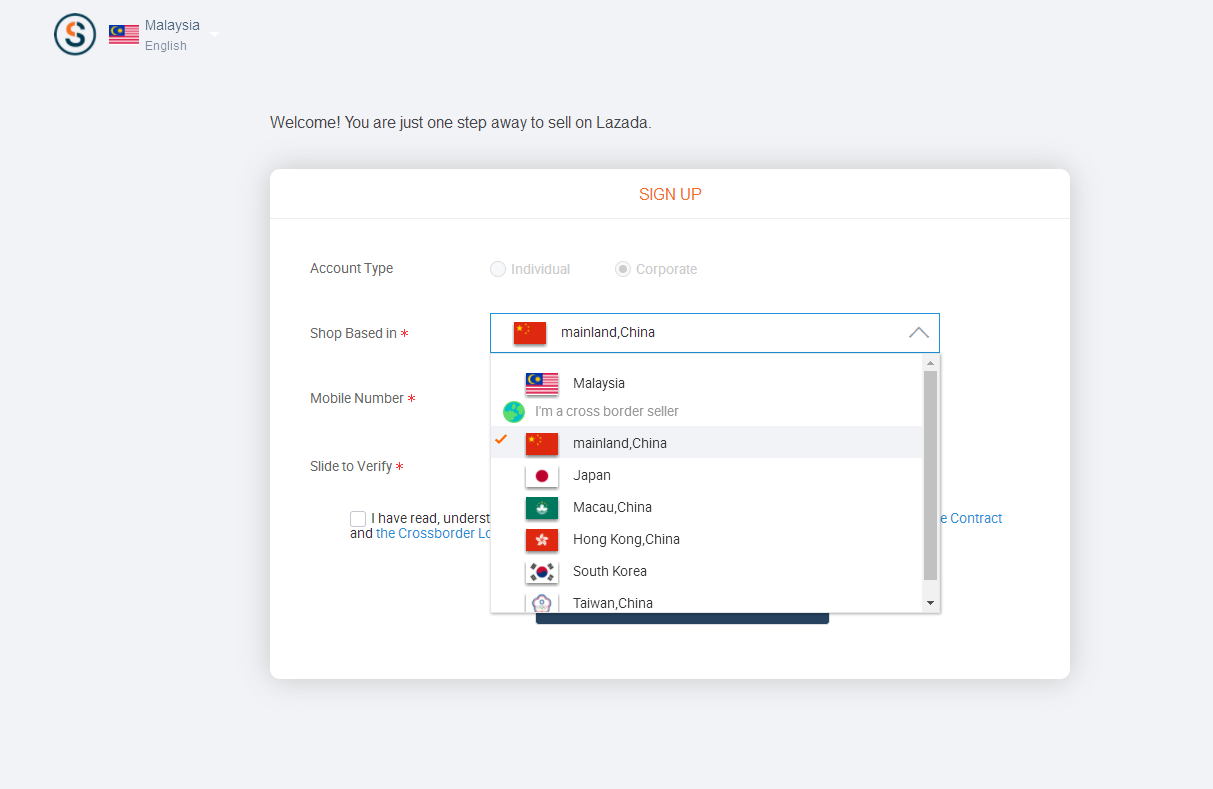Click the China flag in selected field

click(x=530, y=333)
